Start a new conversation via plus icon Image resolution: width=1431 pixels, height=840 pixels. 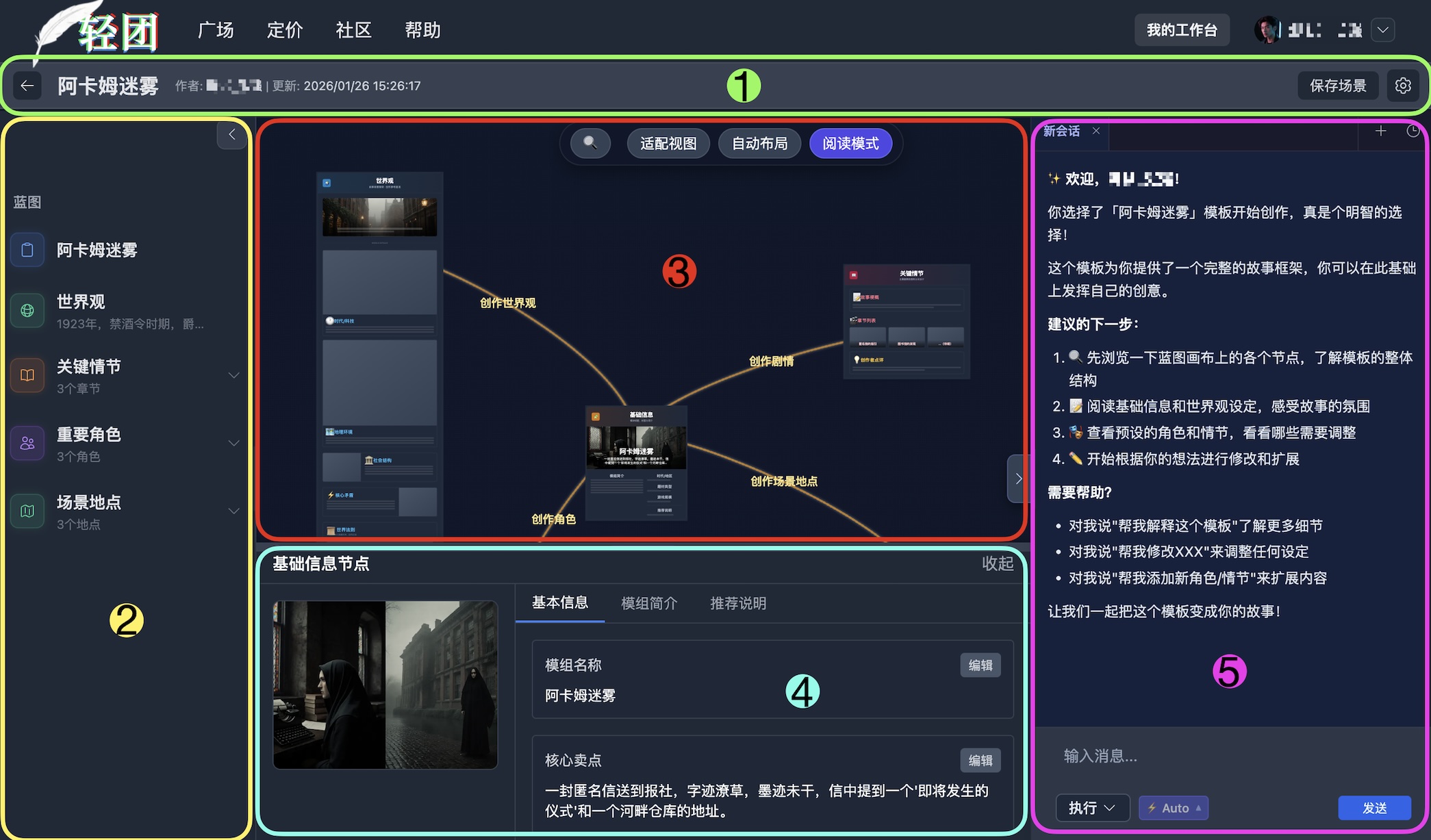pyautogui.click(x=1380, y=131)
